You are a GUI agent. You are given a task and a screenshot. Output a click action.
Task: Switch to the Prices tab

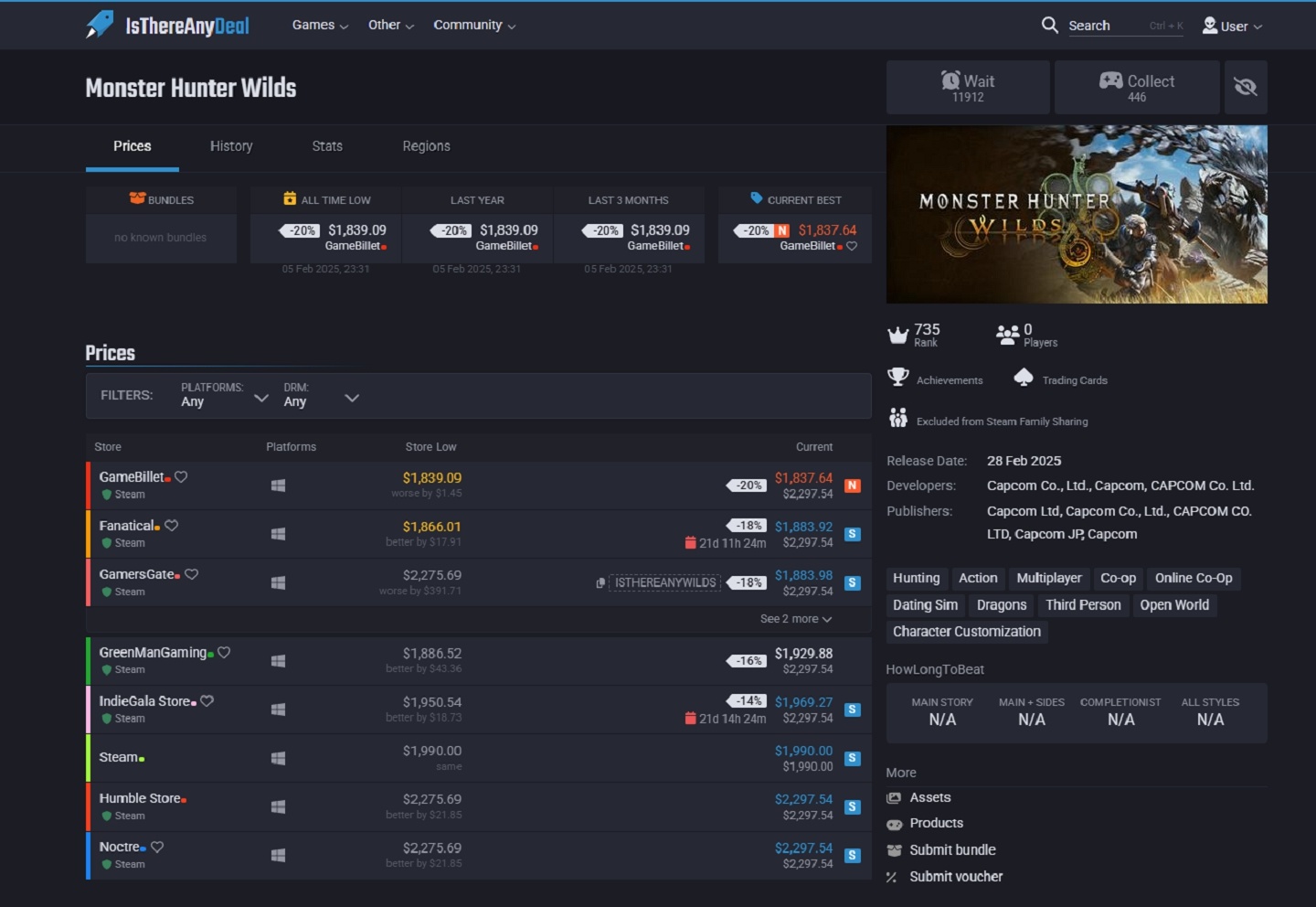[133, 146]
